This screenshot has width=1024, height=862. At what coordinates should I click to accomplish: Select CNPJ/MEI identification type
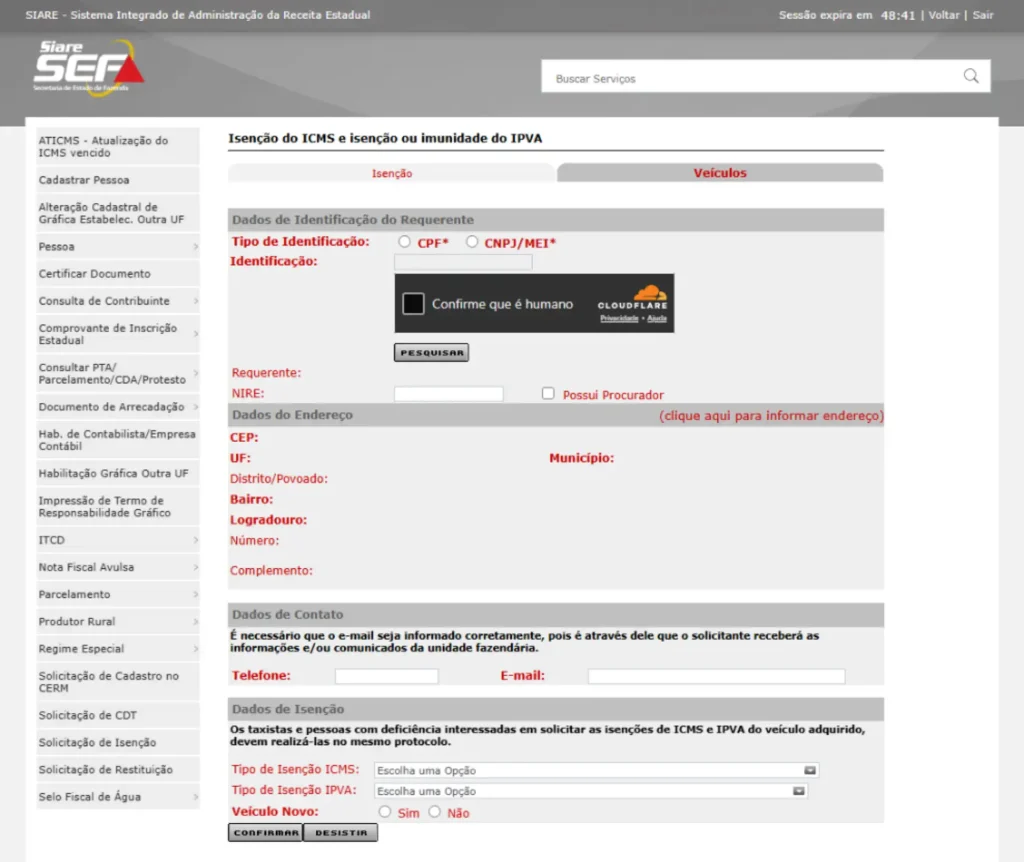click(472, 242)
